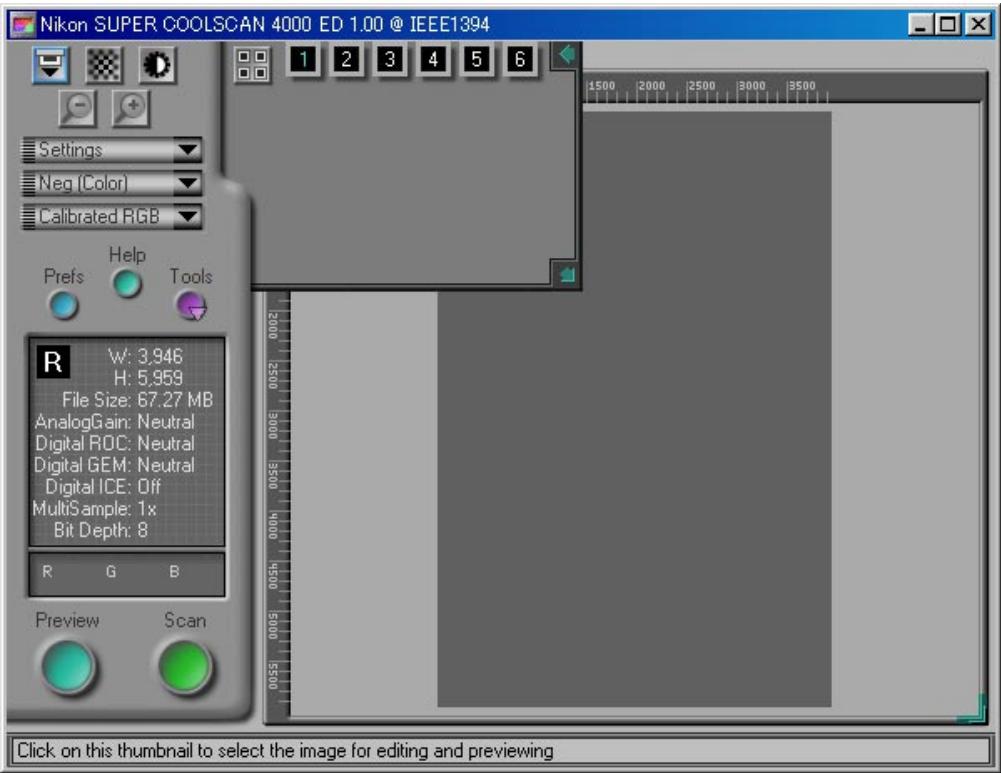Screen dimensions: 1001x773
Task: Maximize the Nikon Scan window
Action: pyautogui.click(x=947, y=25)
